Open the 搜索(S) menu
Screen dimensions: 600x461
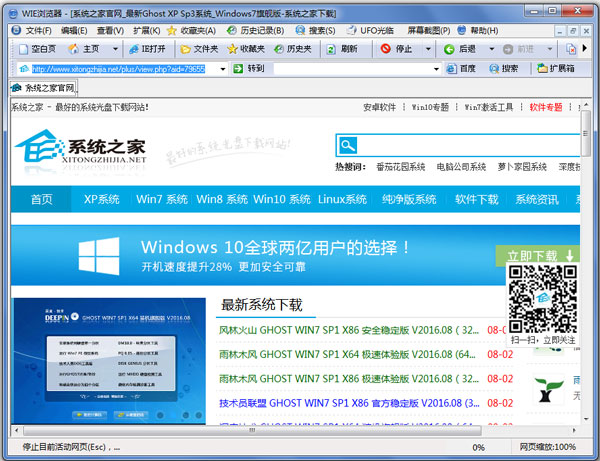coord(316,30)
